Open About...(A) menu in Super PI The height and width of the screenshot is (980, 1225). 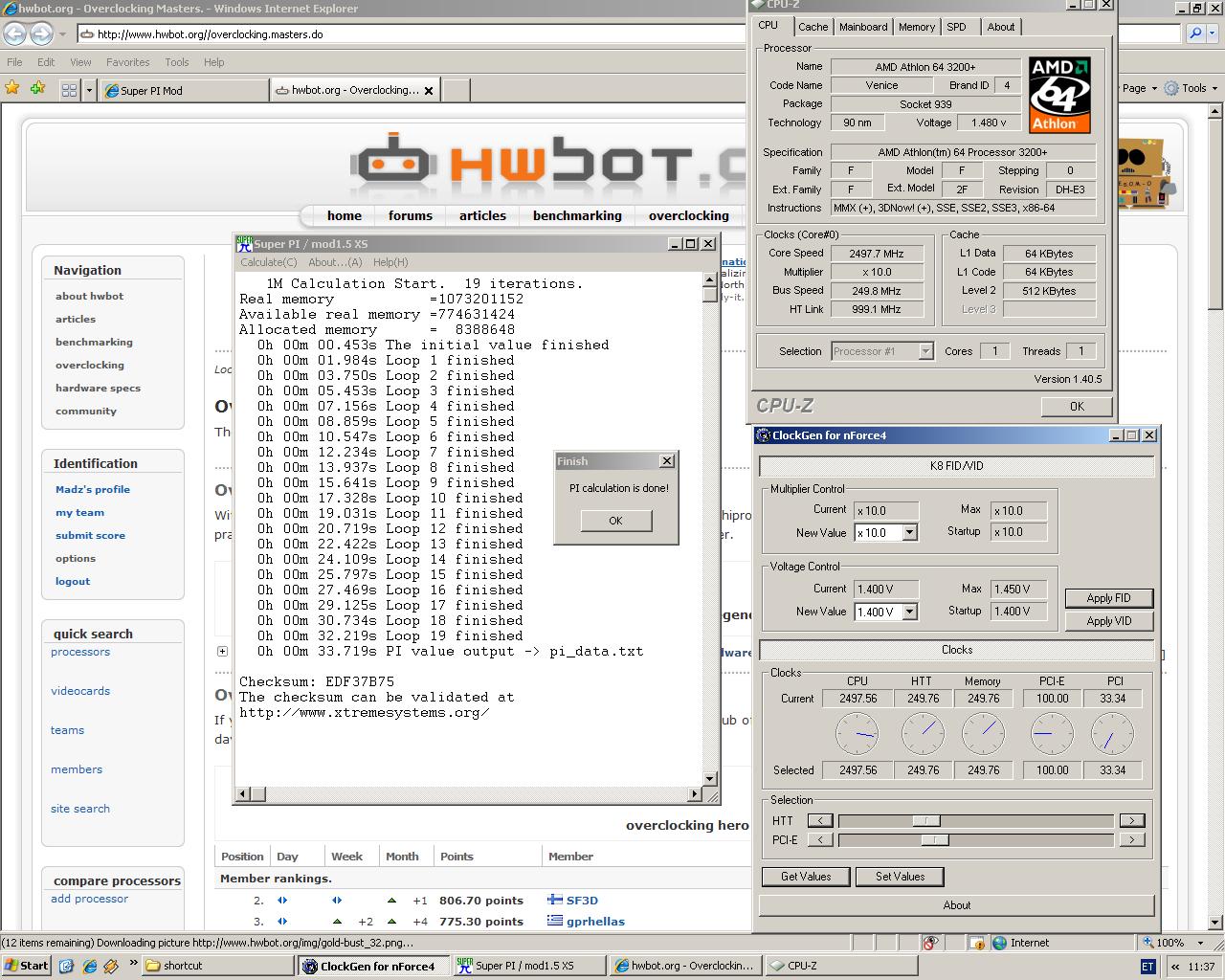335,262
